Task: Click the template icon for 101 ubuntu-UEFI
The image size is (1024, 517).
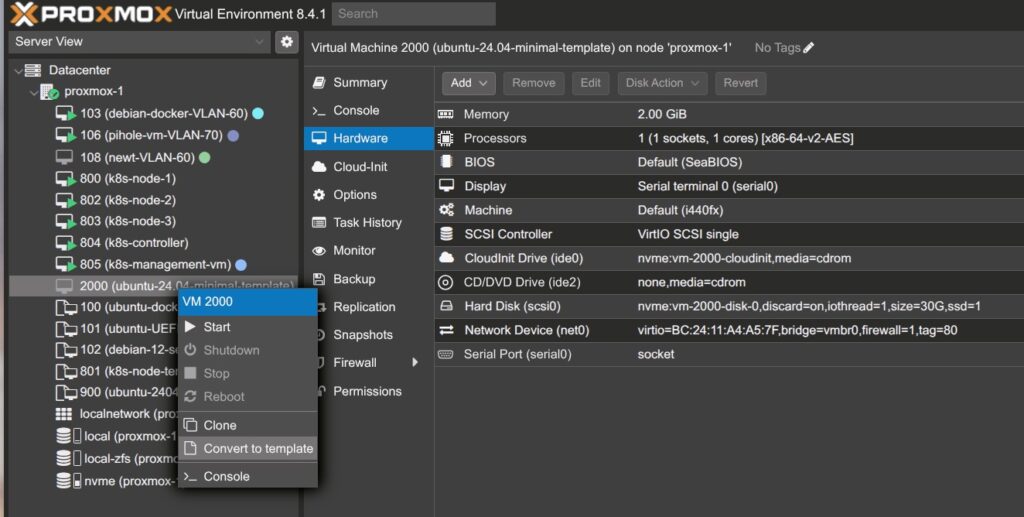Action: coord(66,328)
